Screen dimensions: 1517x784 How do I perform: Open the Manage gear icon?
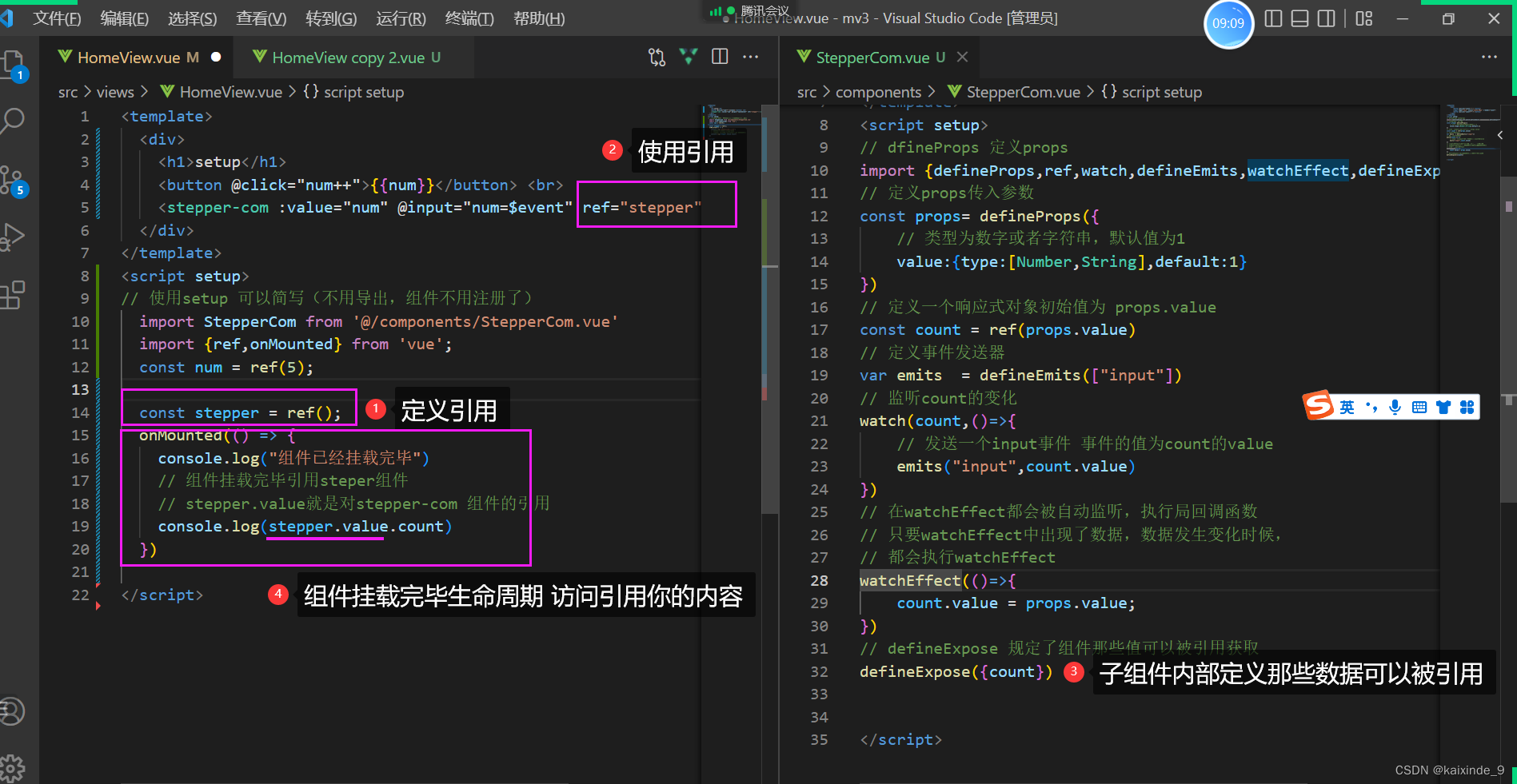(13, 768)
